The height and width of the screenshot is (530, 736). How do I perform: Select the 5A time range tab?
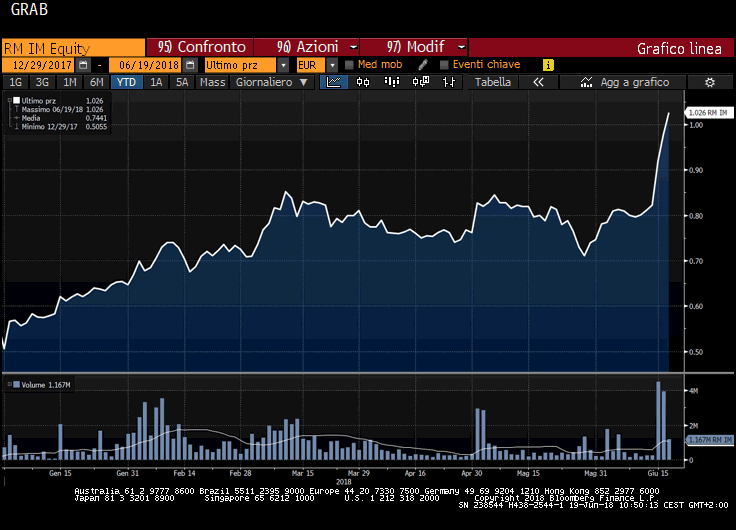[x=182, y=82]
